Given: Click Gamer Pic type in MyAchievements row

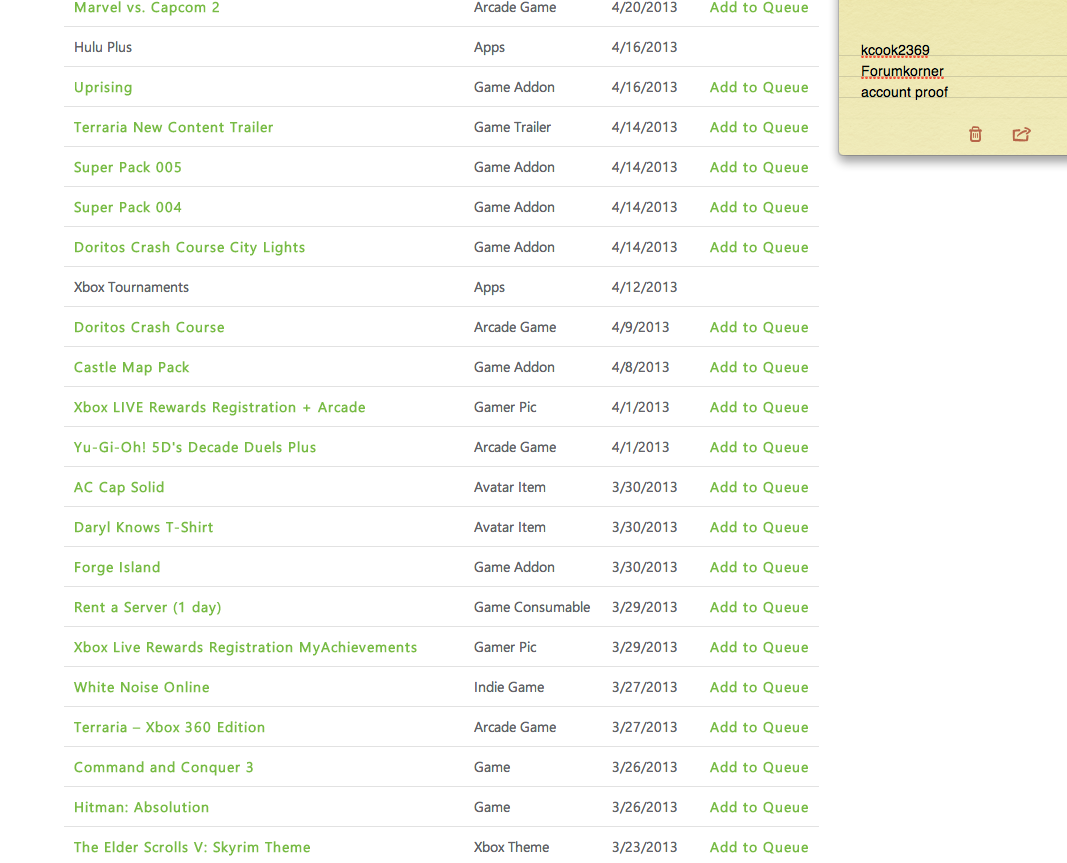Looking at the screenshot, I should [x=504, y=647].
